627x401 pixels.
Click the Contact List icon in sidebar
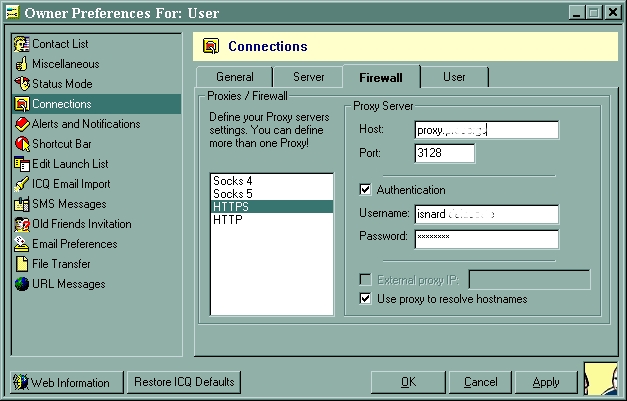click(x=22, y=44)
